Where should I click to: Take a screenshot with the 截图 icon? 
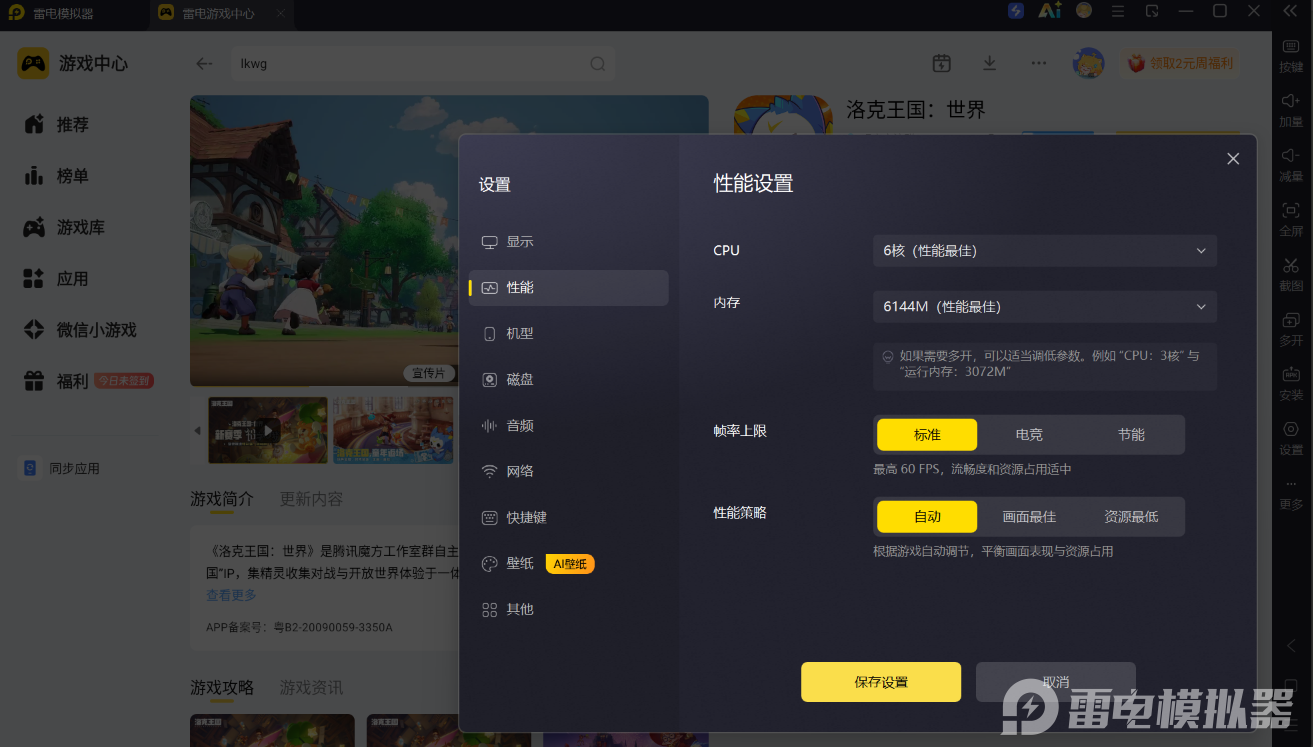(1291, 275)
